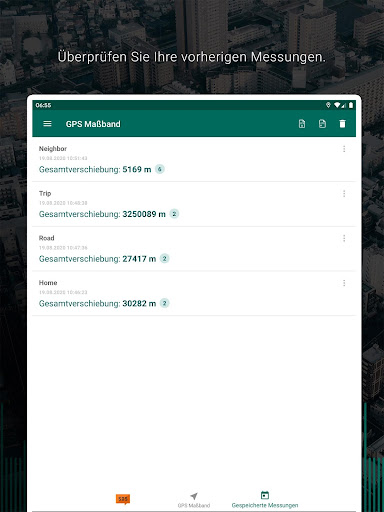Viewport: 384px width, 512px height.
Task: Tap the timestamp under Neighbor
Action: (63, 158)
